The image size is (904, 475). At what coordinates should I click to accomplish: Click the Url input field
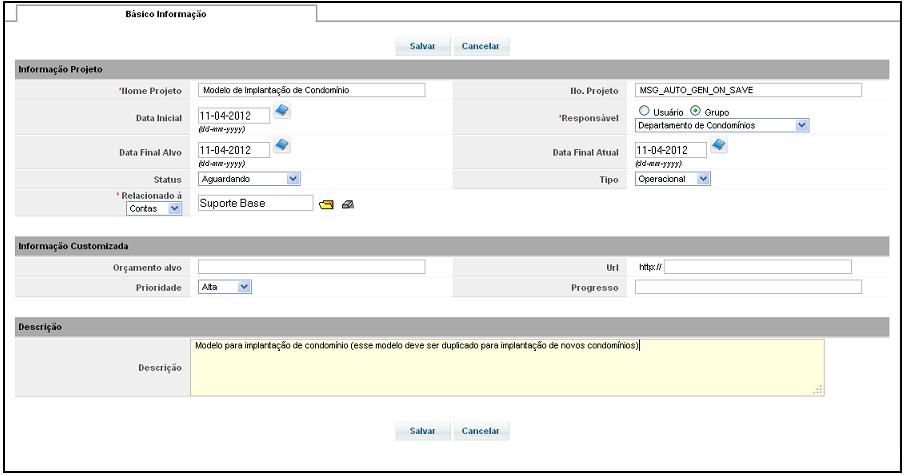[x=758, y=266]
